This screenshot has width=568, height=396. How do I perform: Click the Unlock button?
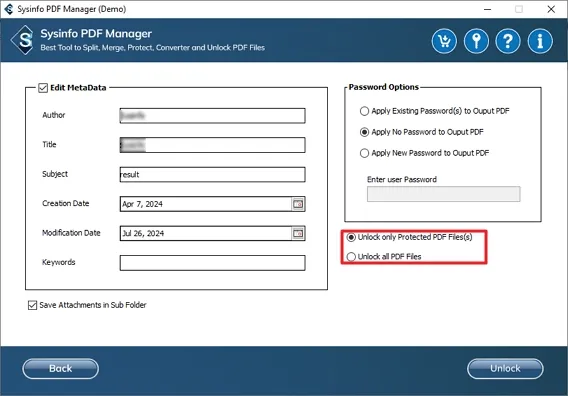(505, 369)
